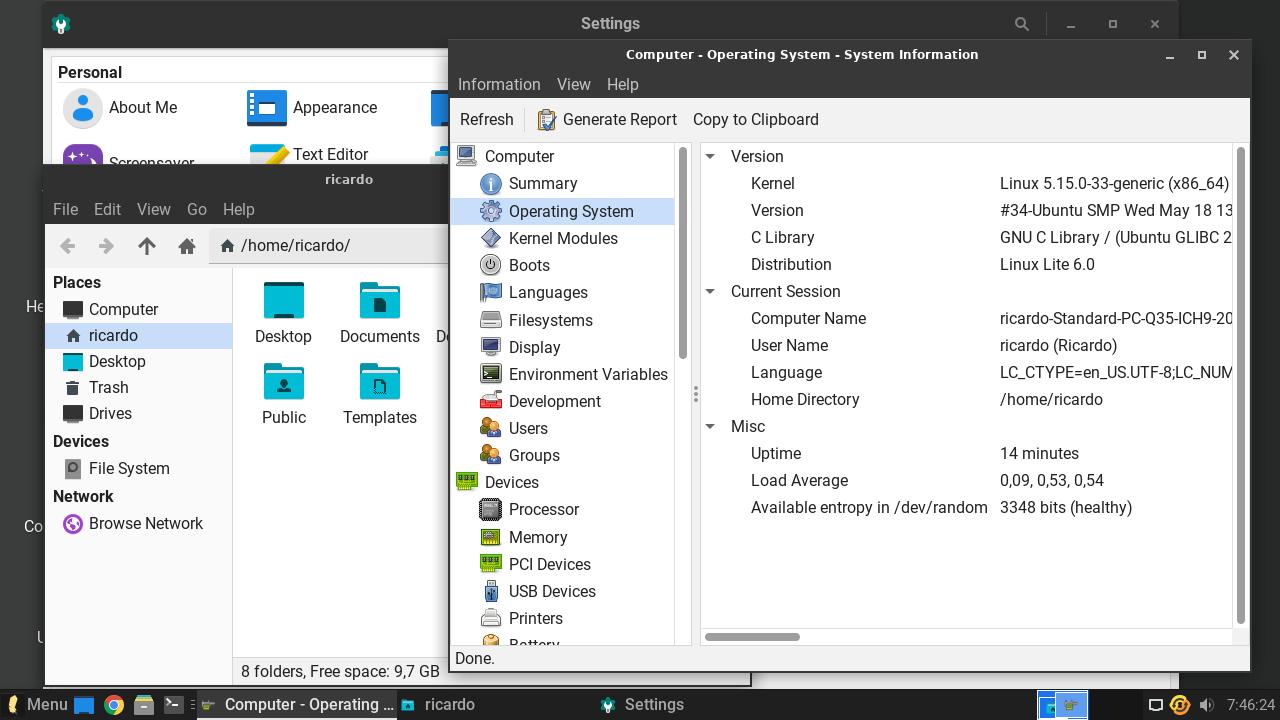This screenshot has height=720, width=1280.
Task: Select the Home Directory row
Action: [x=967, y=400]
